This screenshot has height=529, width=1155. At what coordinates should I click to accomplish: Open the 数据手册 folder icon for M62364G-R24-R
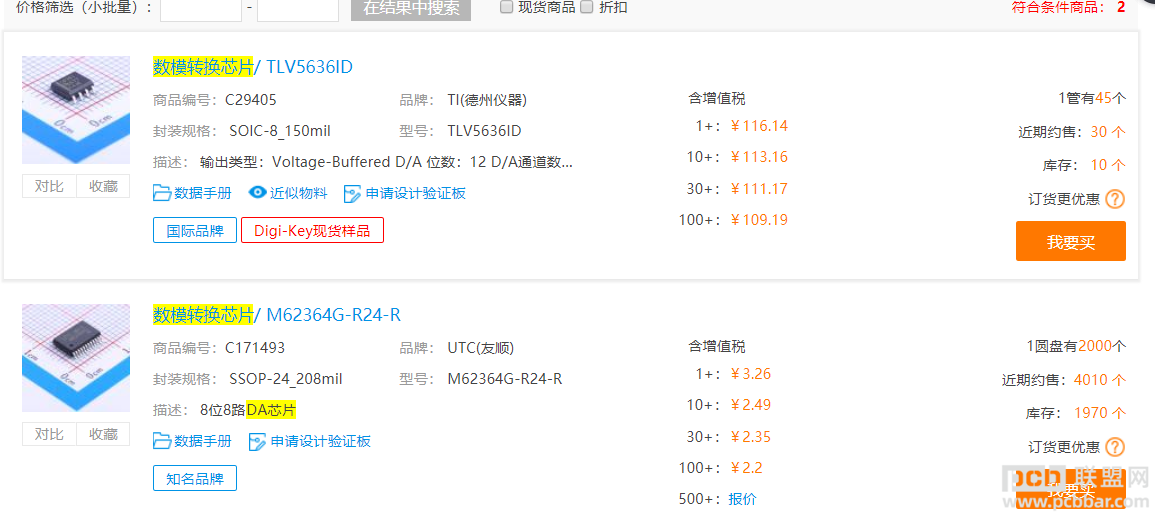pos(161,441)
